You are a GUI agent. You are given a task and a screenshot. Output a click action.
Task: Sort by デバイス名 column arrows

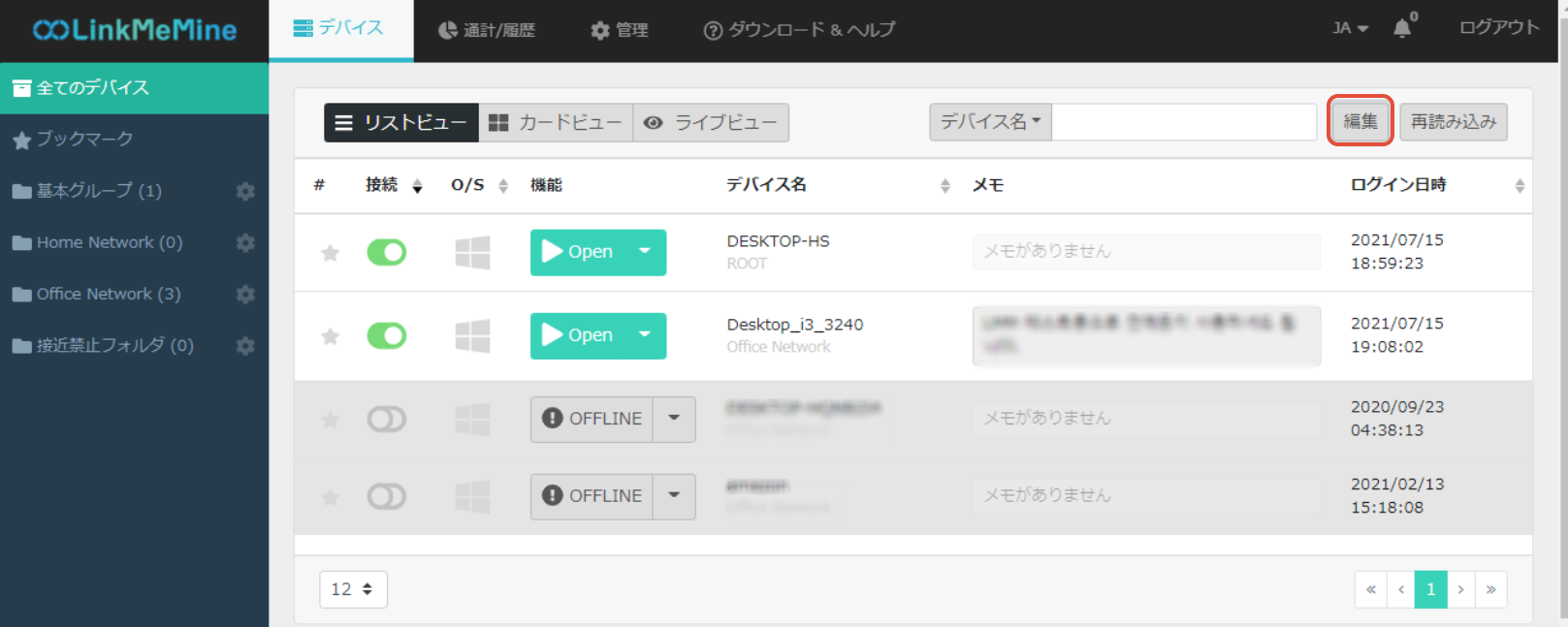(945, 186)
